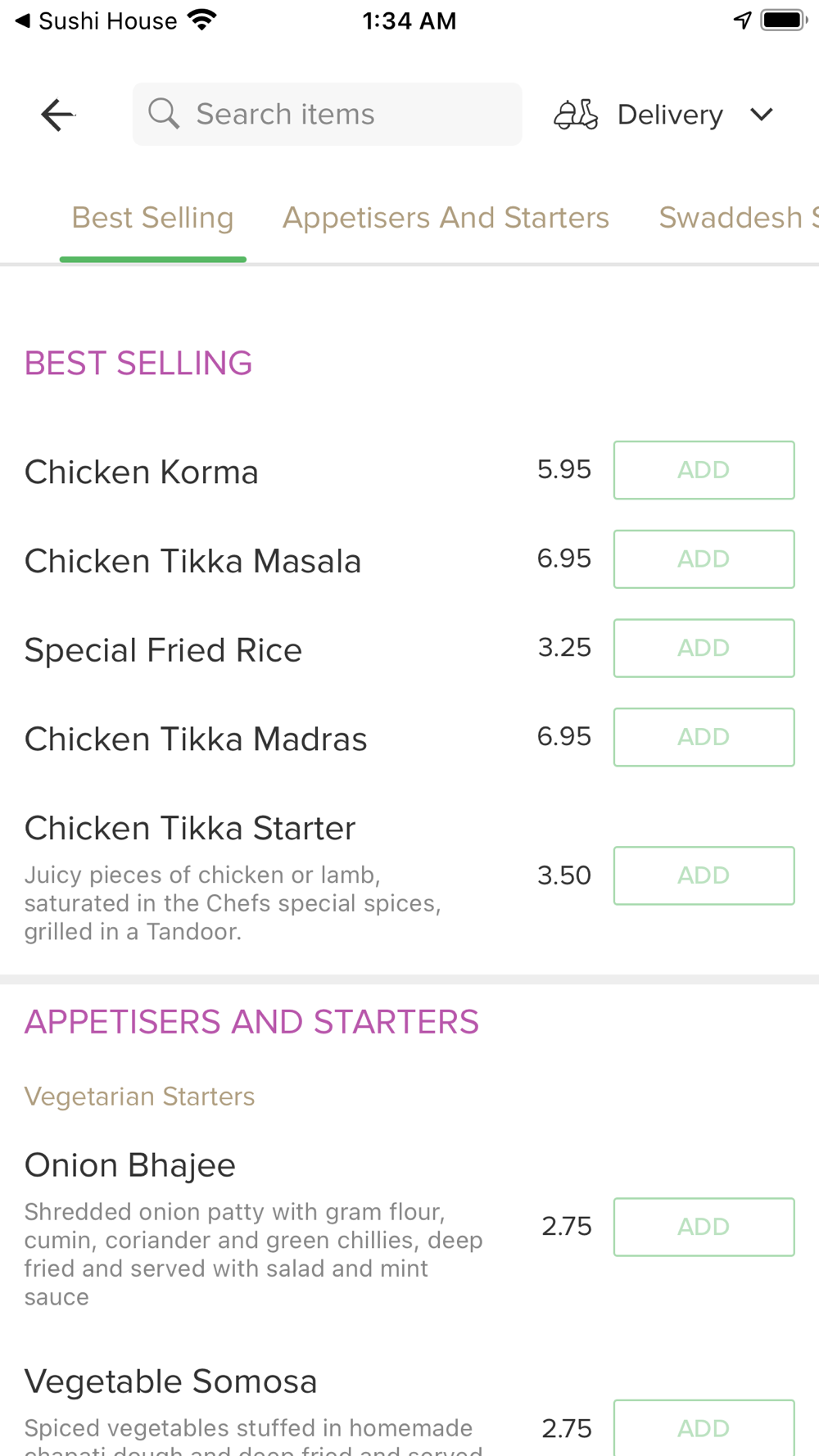This screenshot has width=819, height=1456.
Task: Switch to Appetisers And Starters tab
Action: point(446,218)
